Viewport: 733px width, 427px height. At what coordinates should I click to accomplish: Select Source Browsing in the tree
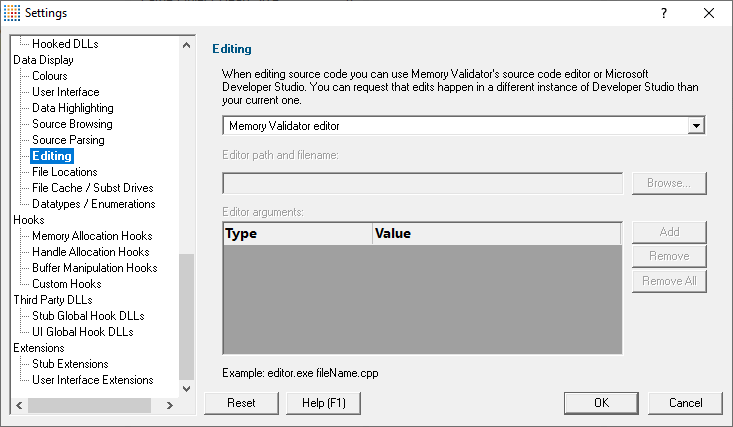click(72, 124)
